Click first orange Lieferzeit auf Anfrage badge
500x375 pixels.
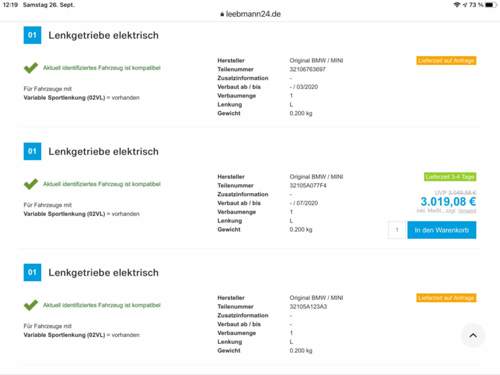point(446,61)
